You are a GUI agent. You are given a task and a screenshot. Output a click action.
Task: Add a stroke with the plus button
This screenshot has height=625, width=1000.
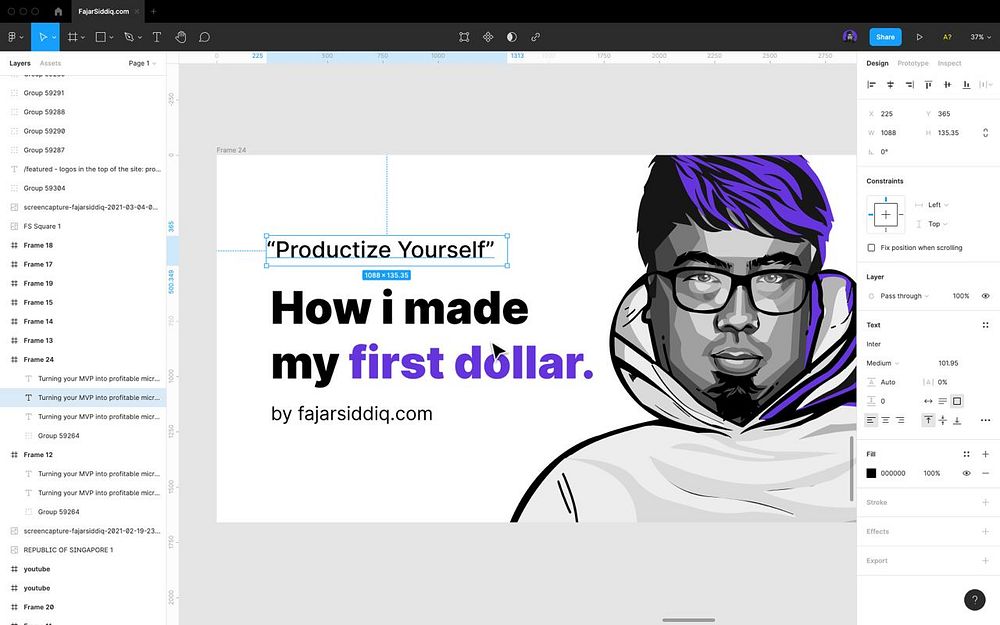985,503
